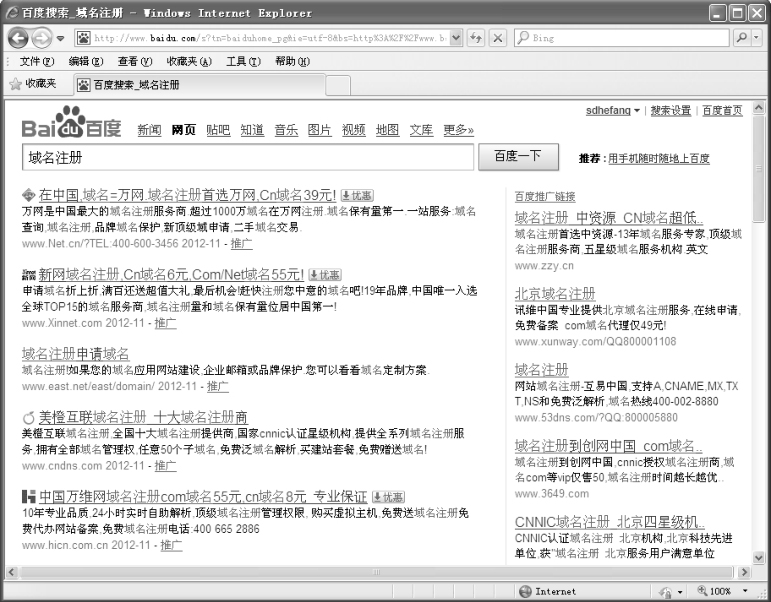Click the browser Forward arrow button

[41, 38]
